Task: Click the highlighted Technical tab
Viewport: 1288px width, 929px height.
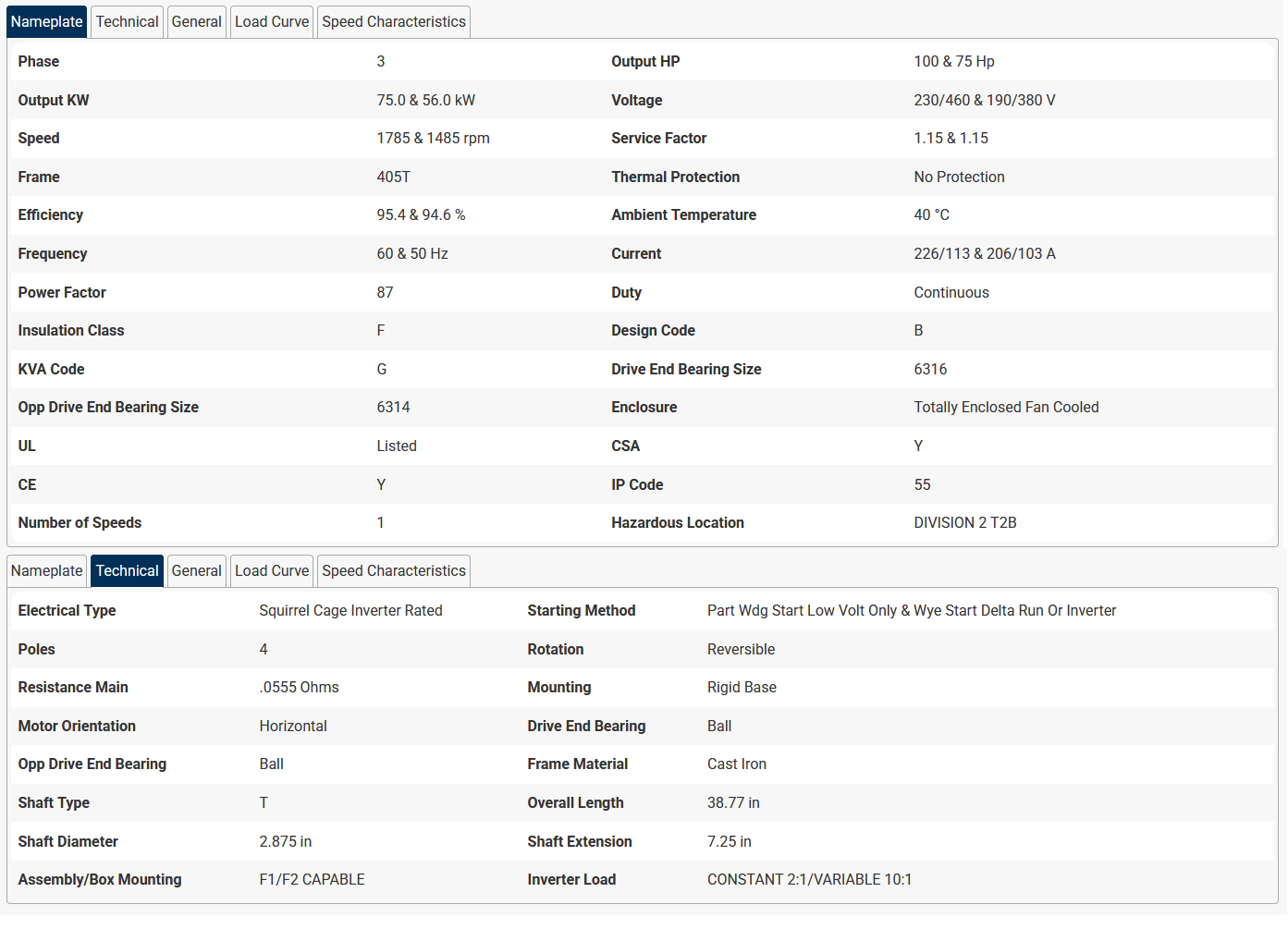Action: pos(127,570)
